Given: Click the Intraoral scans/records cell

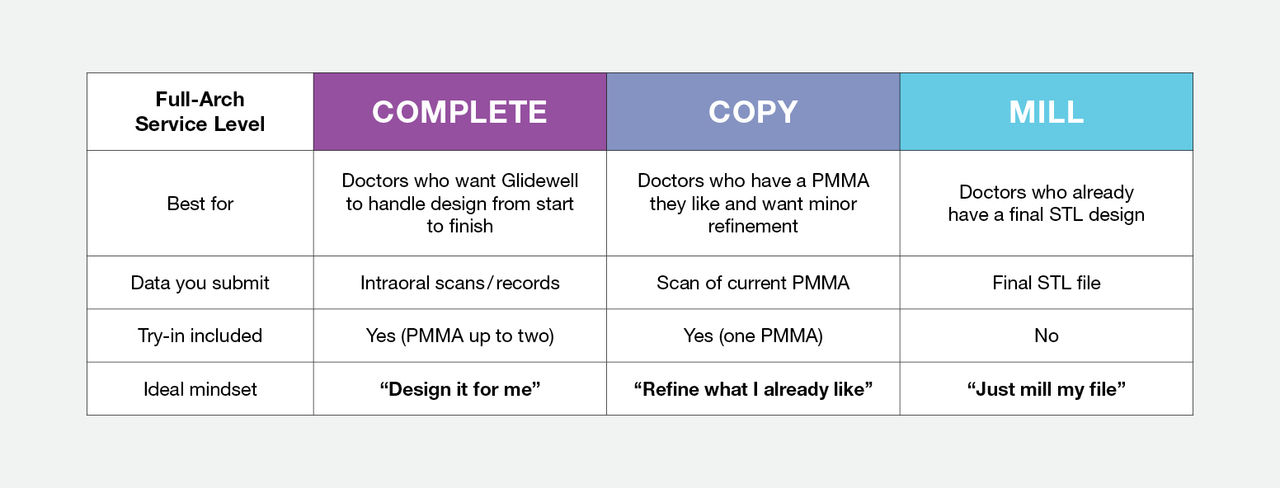Looking at the screenshot, I should 459,283.
